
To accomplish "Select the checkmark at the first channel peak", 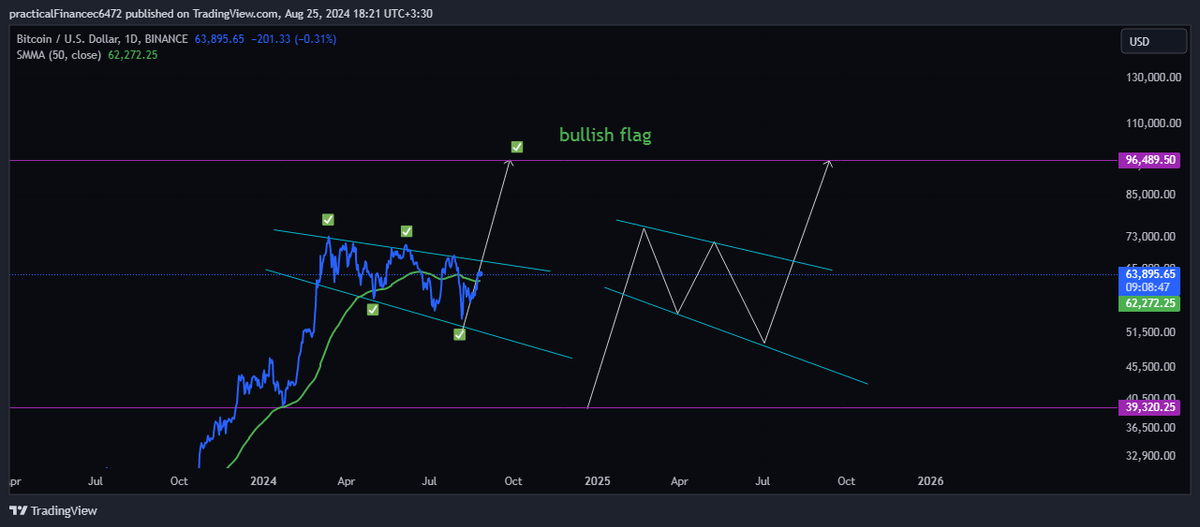I will click(x=328, y=219).
